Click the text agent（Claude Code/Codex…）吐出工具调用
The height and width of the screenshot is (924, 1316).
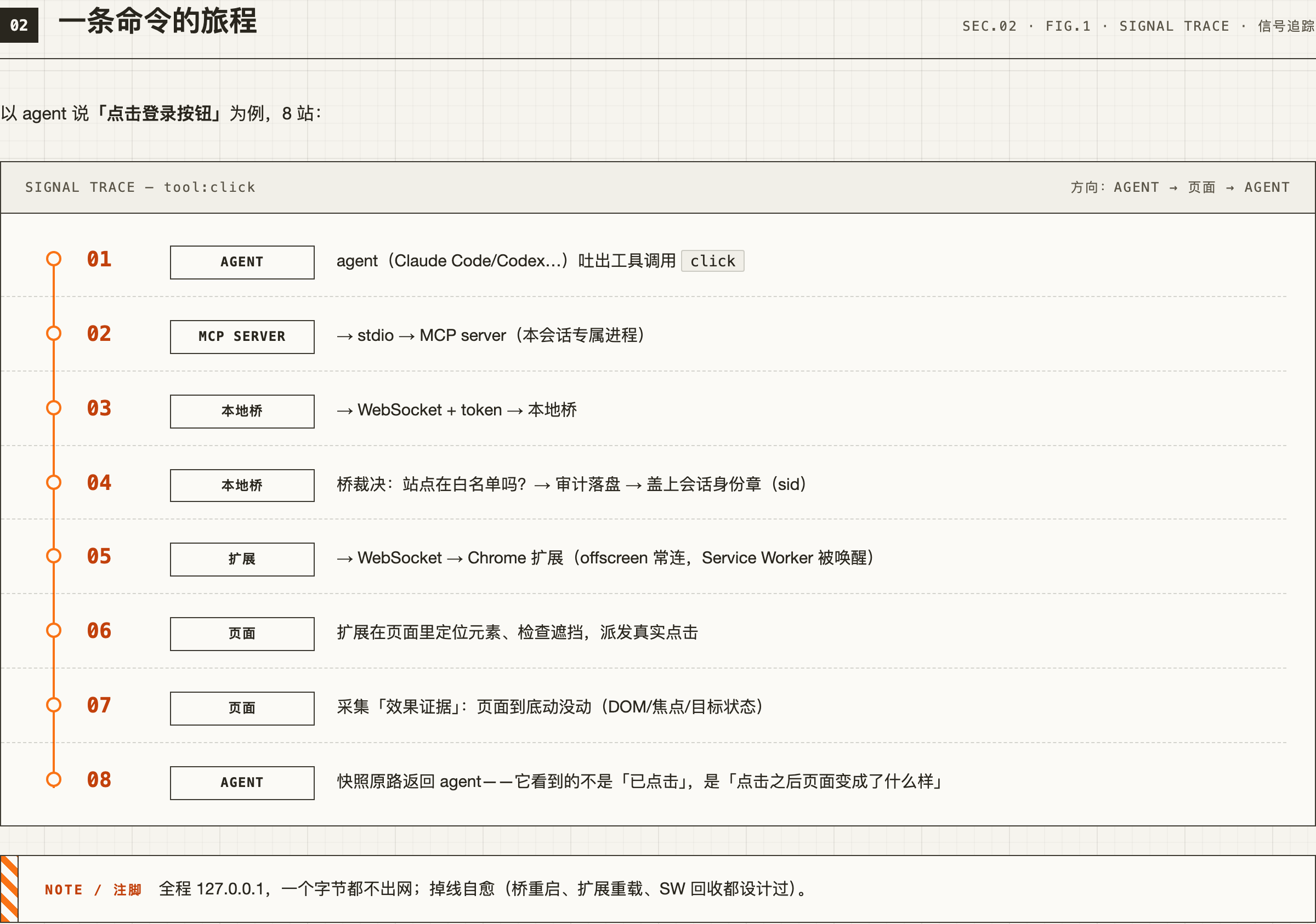pyautogui.click(x=506, y=261)
